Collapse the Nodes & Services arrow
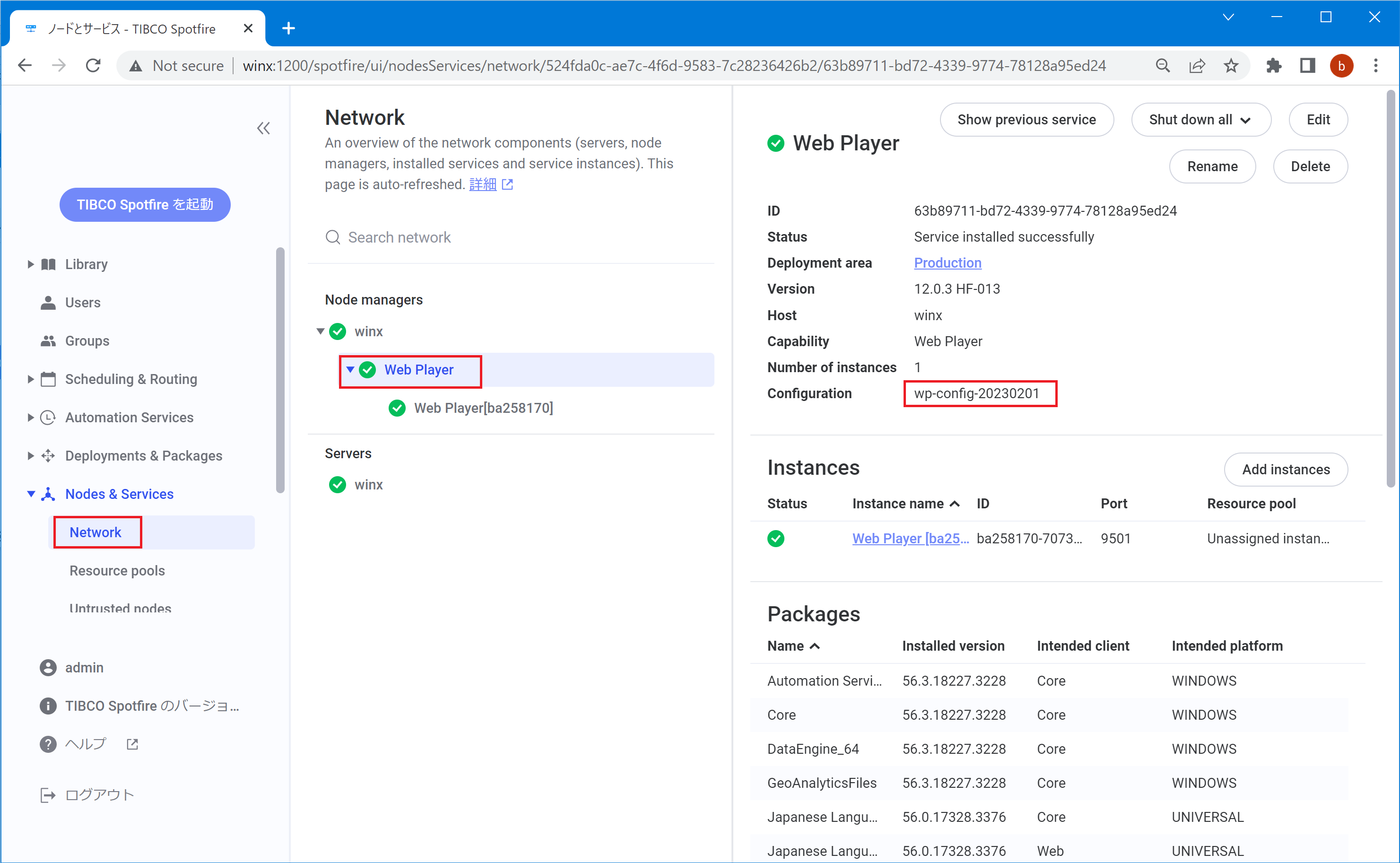This screenshot has height=863, width=1400. click(31, 494)
